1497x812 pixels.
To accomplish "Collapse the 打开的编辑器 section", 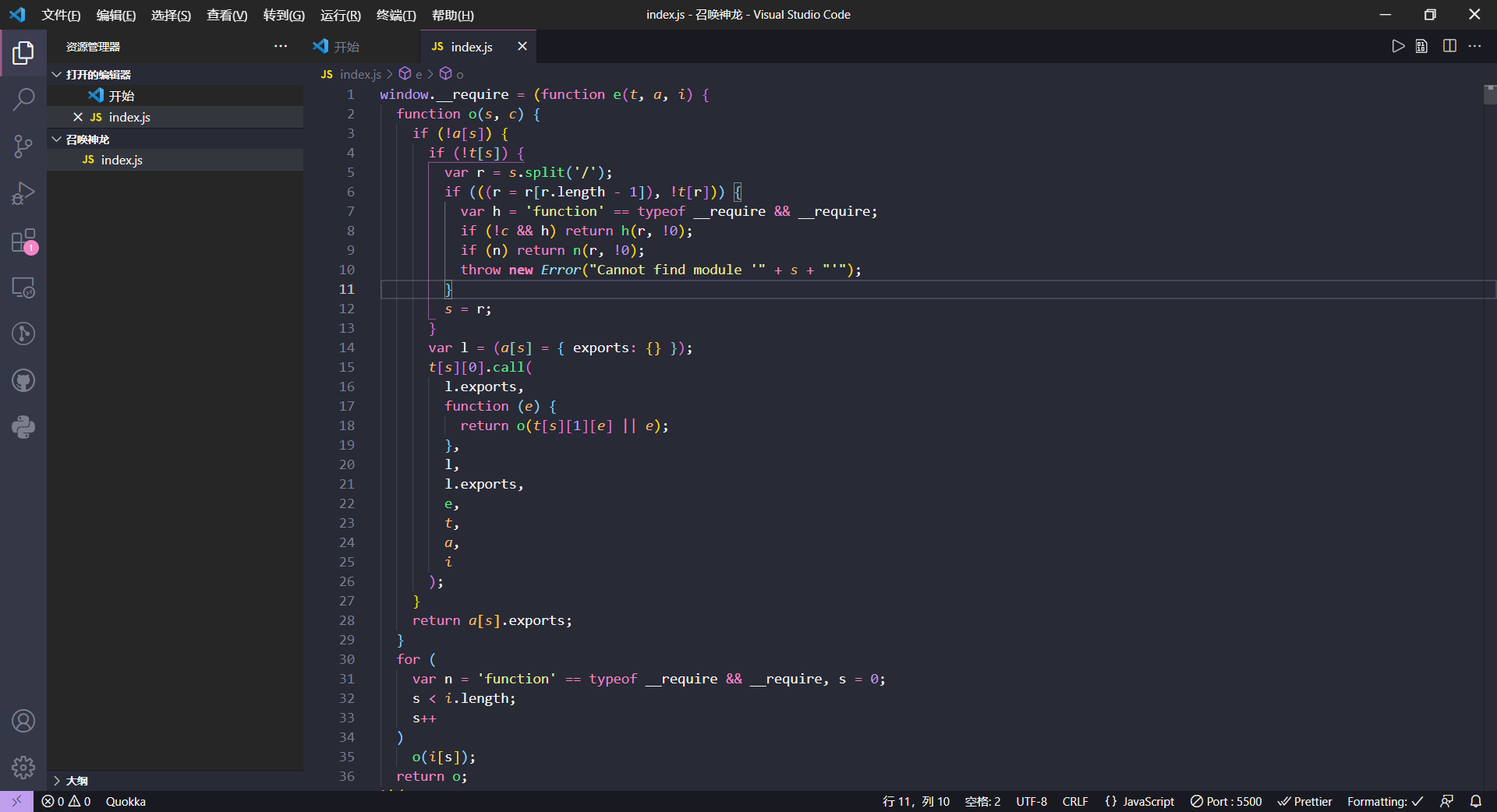I will click(x=175, y=74).
